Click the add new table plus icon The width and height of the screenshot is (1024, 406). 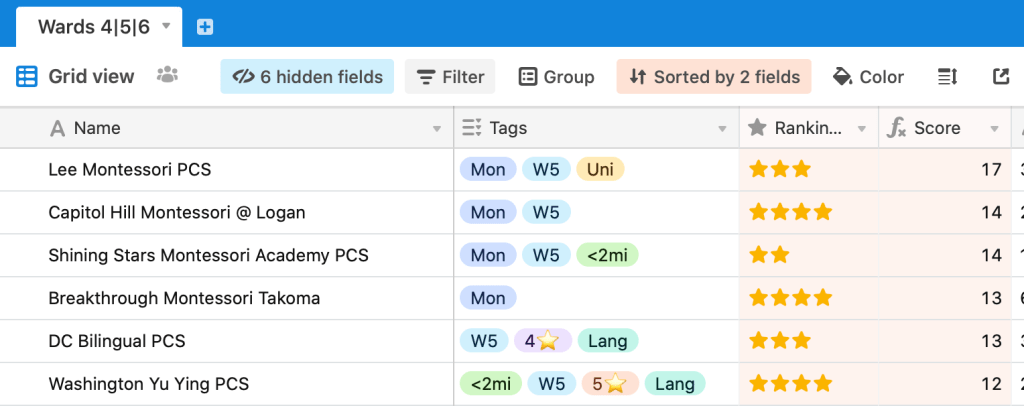pyautogui.click(x=205, y=27)
